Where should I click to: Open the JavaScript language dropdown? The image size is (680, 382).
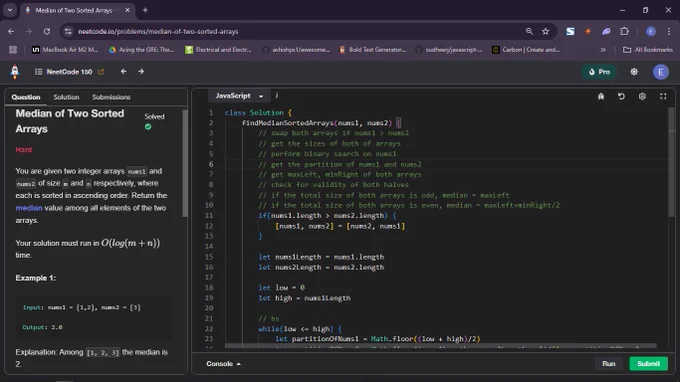pyautogui.click(x=239, y=96)
